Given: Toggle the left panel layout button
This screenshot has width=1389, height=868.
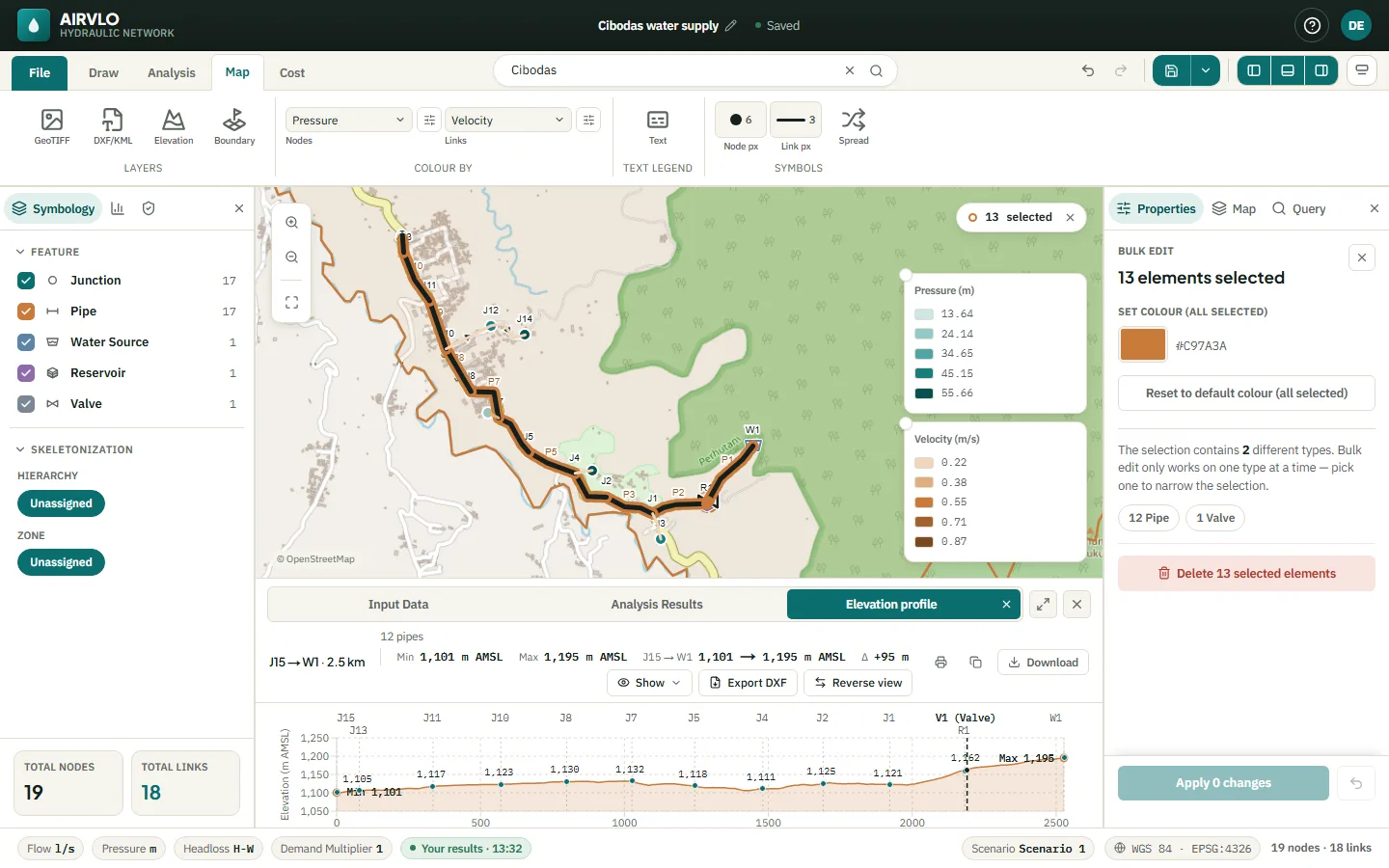Looking at the screenshot, I should [1254, 70].
